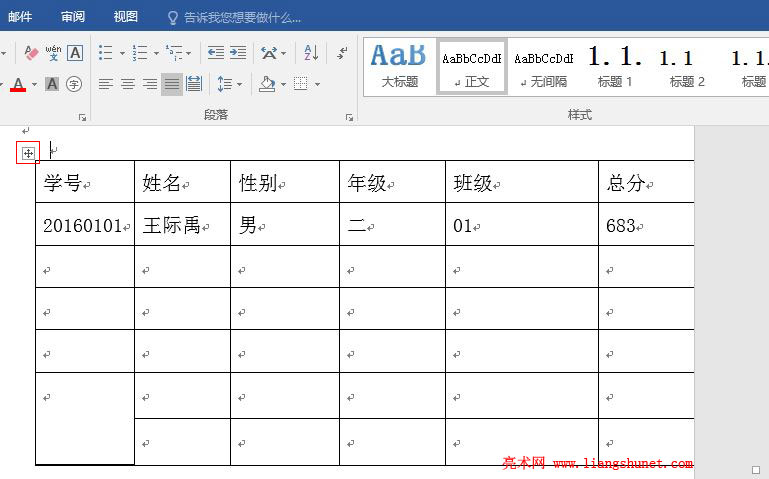Click the cell containing 王际禹
The height and width of the screenshot is (479, 769).
(182, 224)
